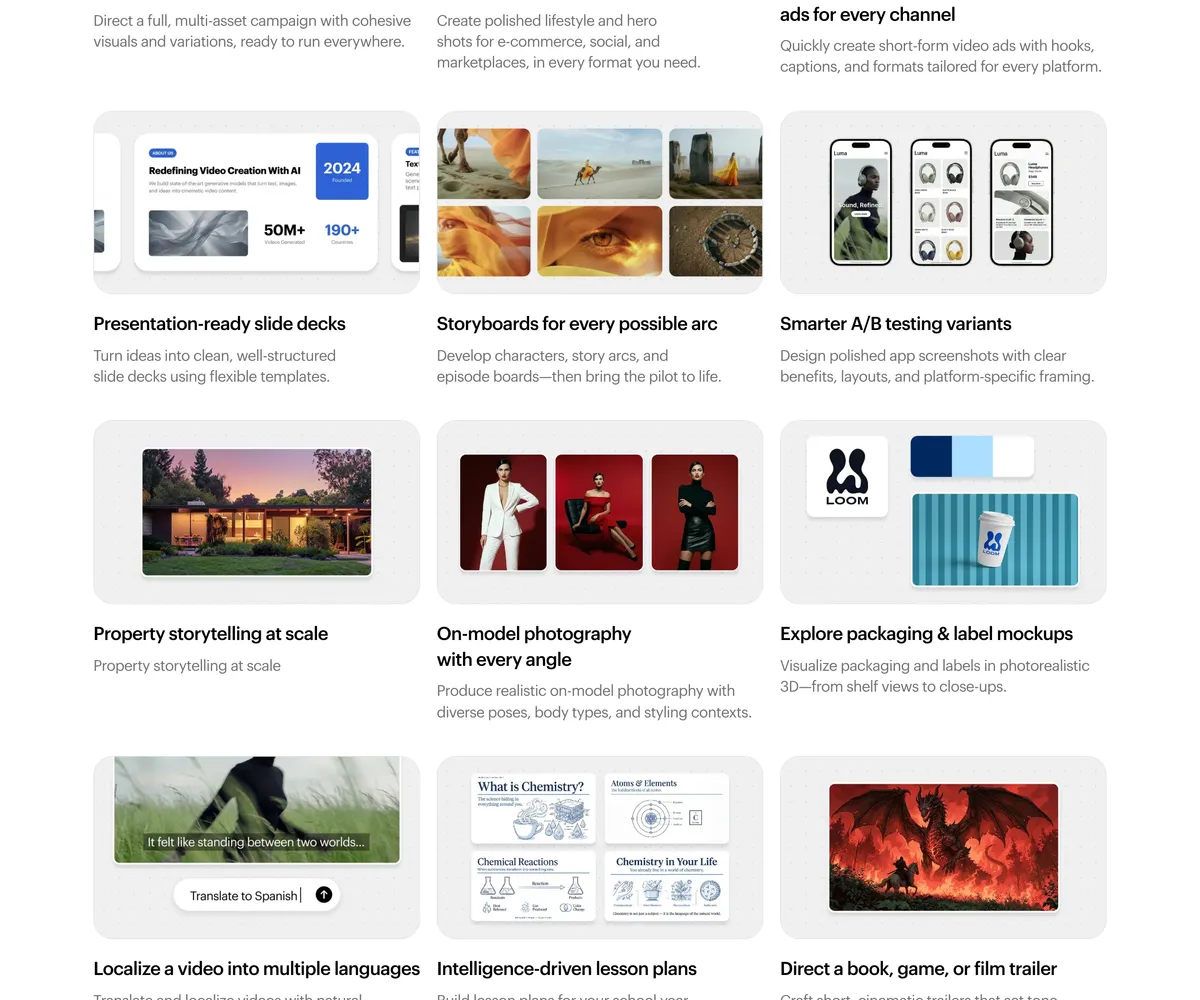Click the 2024 Founded blue tile
Screen dimensions: 1200x1000
coord(342,171)
